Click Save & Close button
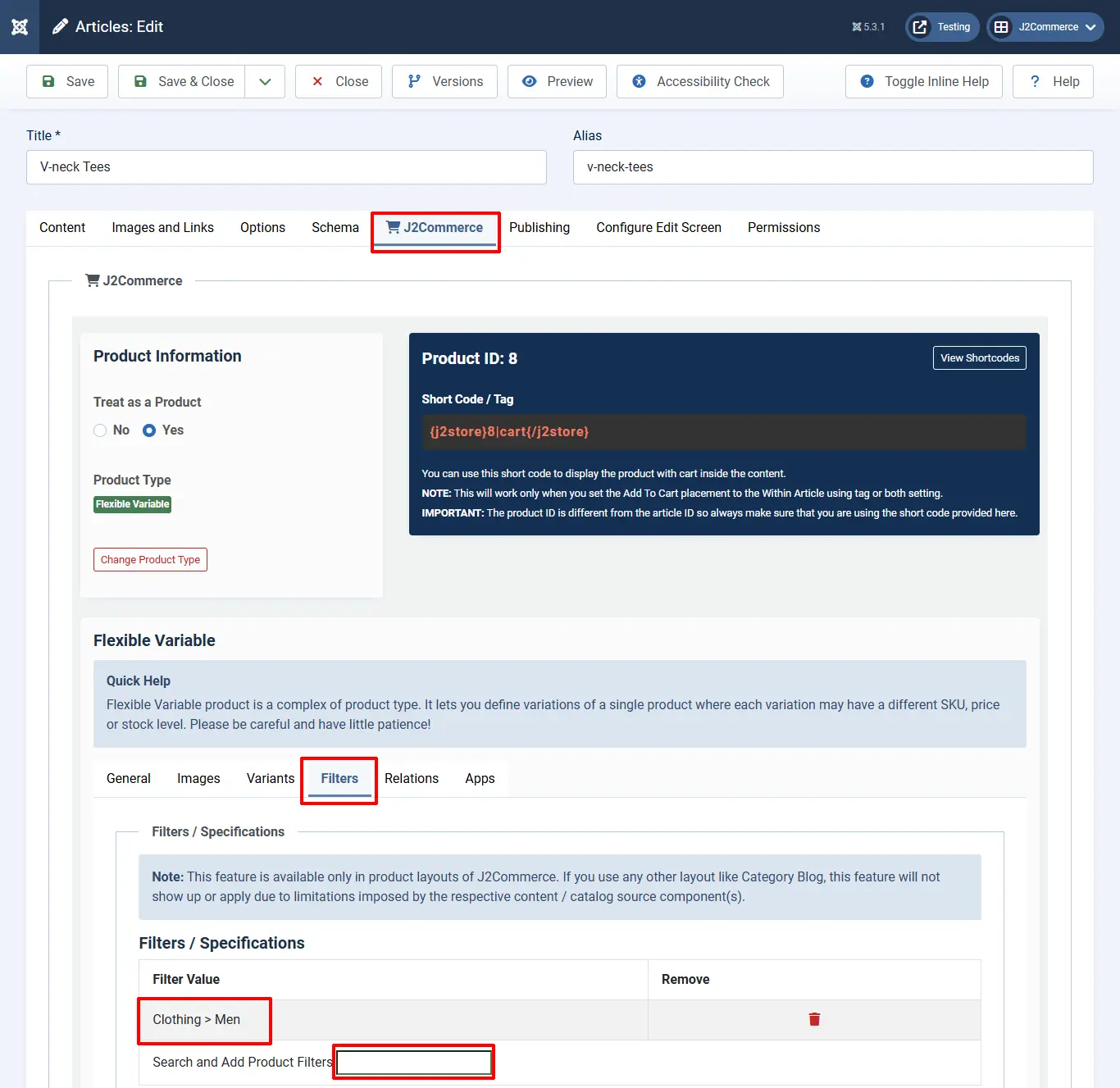This screenshot has height=1088, width=1120. point(182,81)
